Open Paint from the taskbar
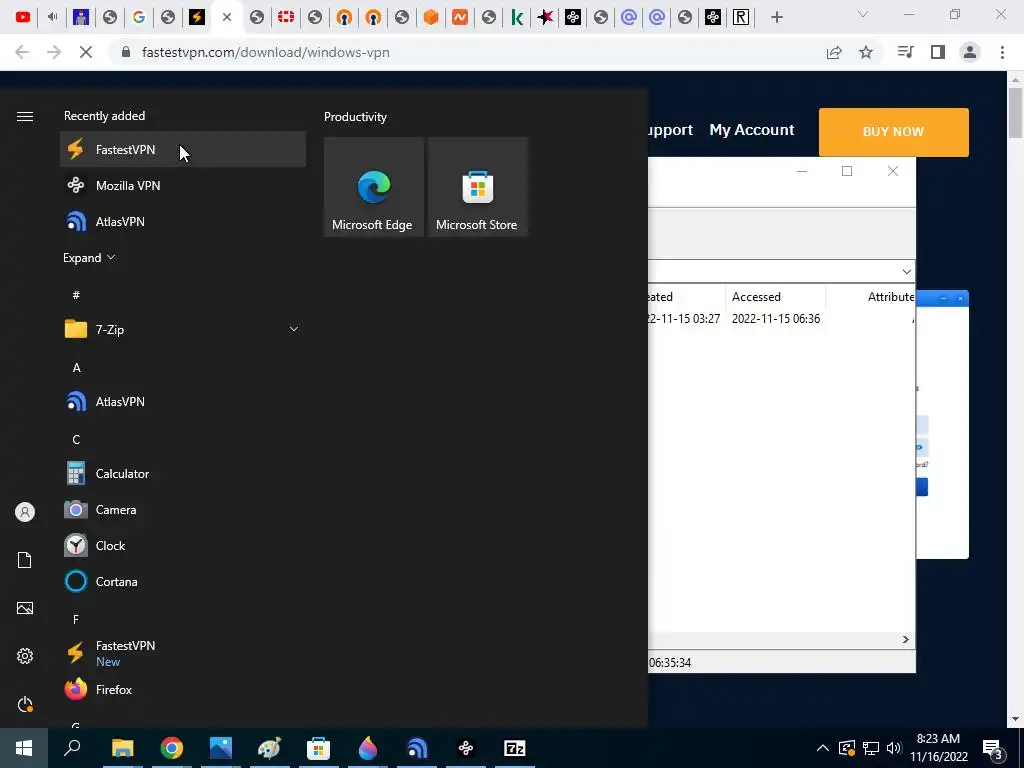1024x768 pixels. pos(269,748)
